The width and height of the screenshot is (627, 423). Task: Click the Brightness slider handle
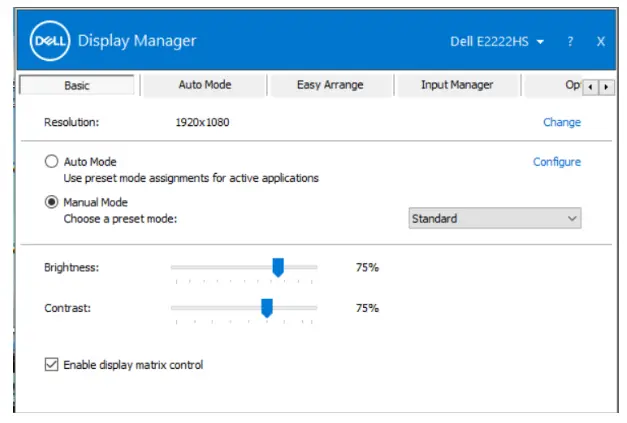(x=278, y=267)
